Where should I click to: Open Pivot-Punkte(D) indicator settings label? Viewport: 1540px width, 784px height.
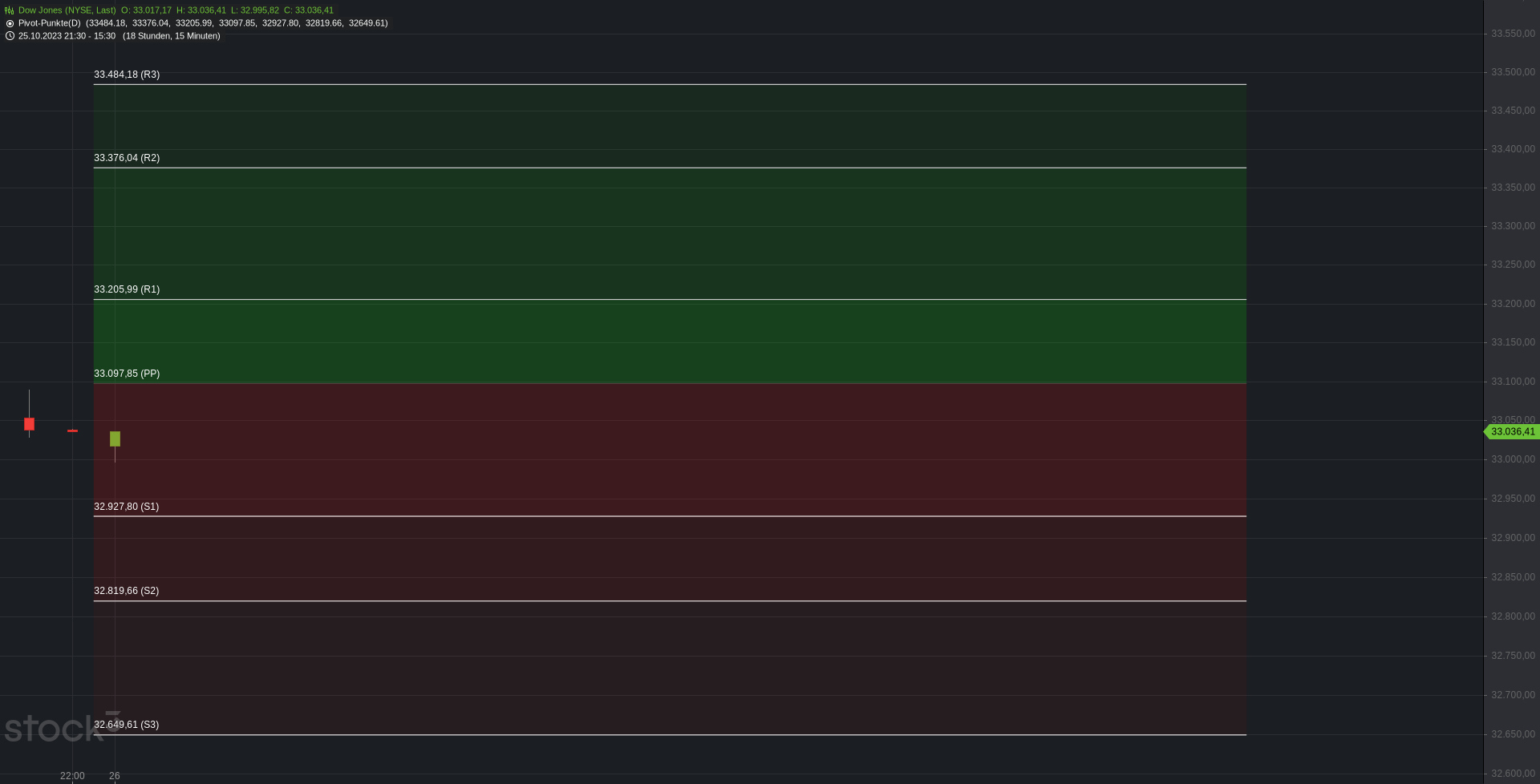[50, 23]
